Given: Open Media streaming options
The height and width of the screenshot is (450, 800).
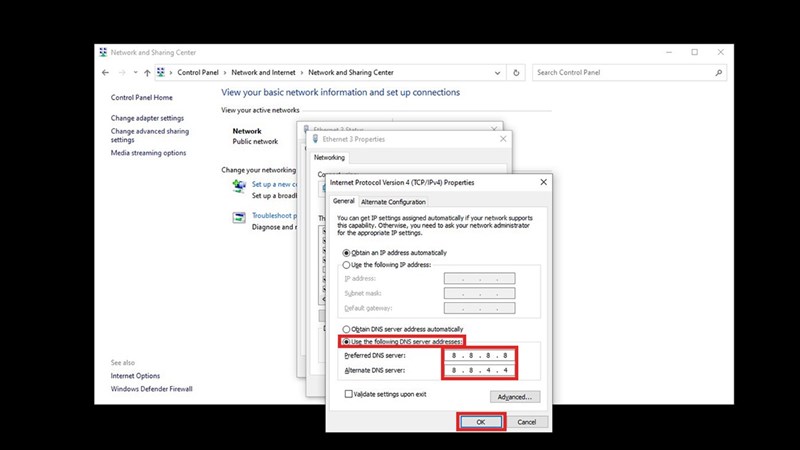Looking at the screenshot, I should coord(148,153).
